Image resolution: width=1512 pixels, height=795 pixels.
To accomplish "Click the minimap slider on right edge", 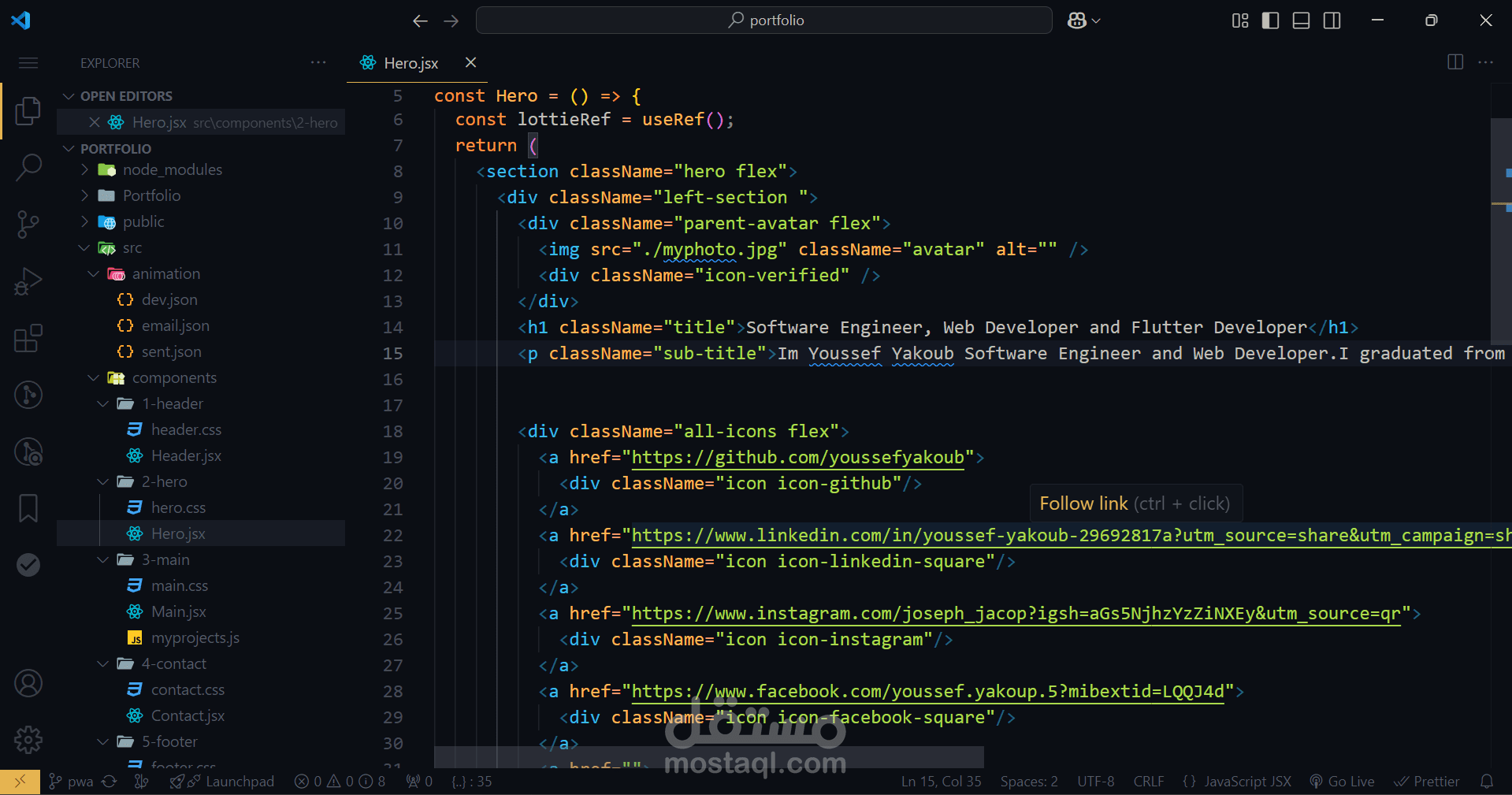I will pyautogui.click(x=1501, y=230).
